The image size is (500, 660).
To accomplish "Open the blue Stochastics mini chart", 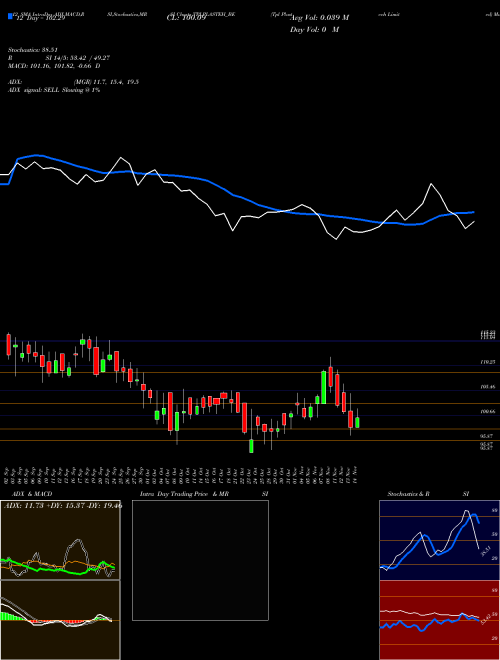I will [439, 540].
